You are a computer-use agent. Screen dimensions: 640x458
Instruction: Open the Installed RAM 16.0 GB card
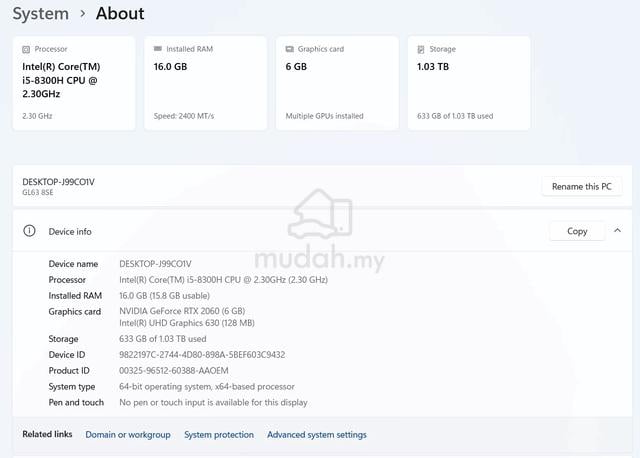click(205, 83)
